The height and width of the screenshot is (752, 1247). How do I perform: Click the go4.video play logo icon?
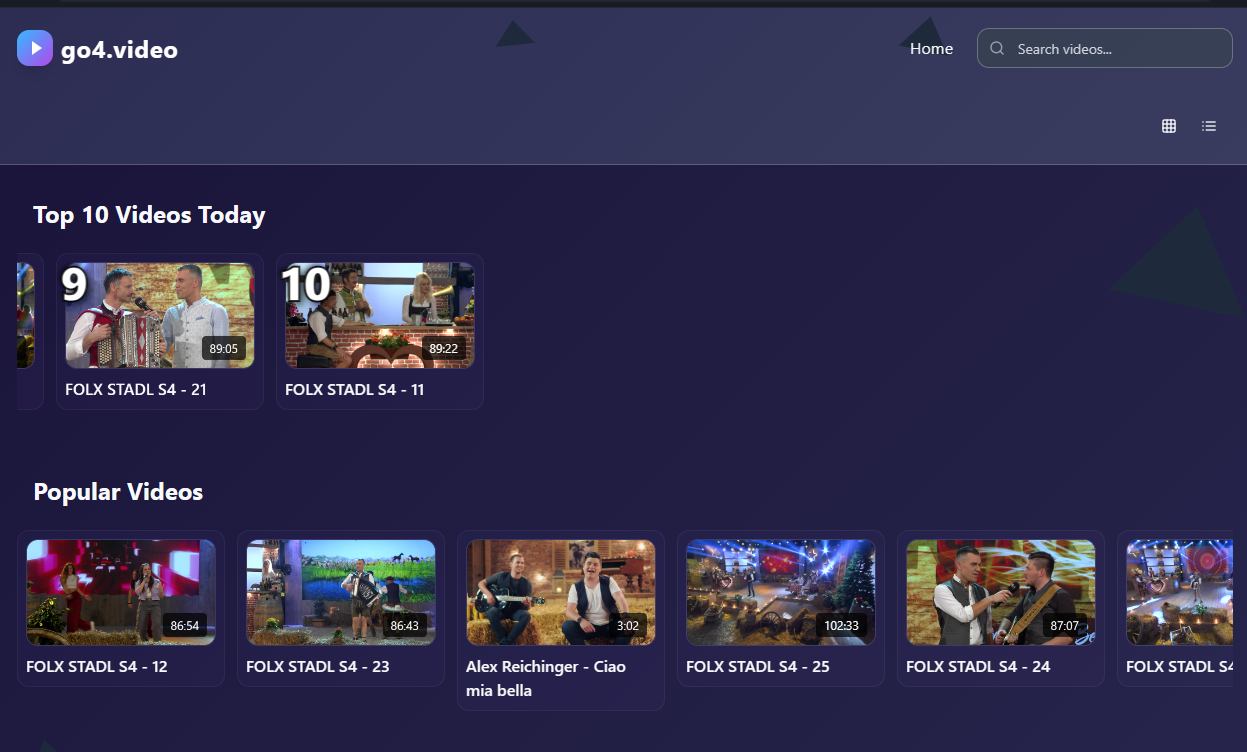click(x=35, y=48)
